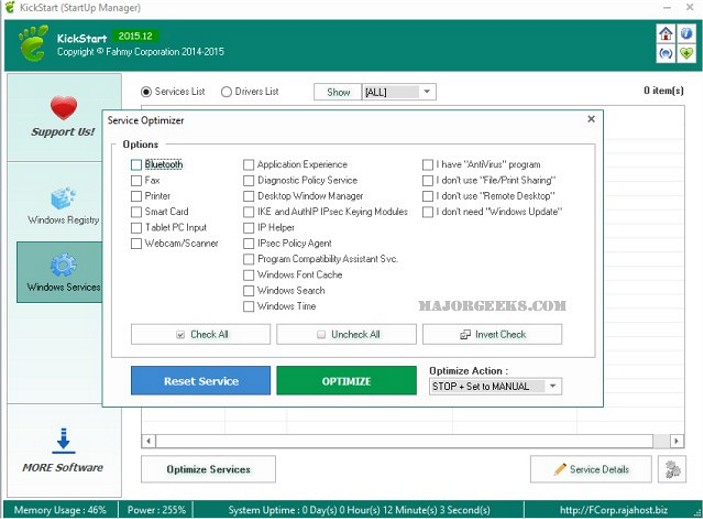Click Uncheck All button
Viewport: 703px width, 519px height.
click(347, 334)
